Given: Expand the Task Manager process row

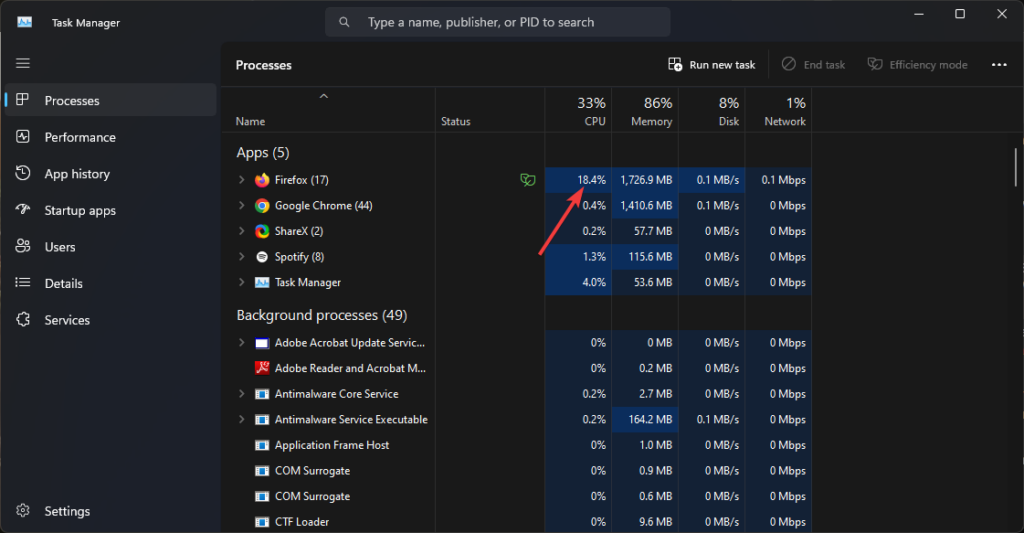Looking at the screenshot, I should tap(242, 282).
